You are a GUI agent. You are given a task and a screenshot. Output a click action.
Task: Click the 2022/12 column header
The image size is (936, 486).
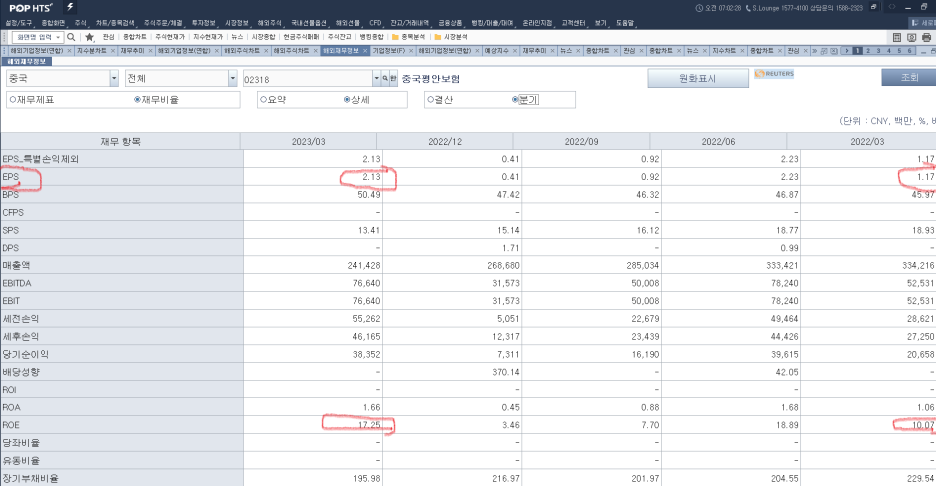(x=445, y=142)
